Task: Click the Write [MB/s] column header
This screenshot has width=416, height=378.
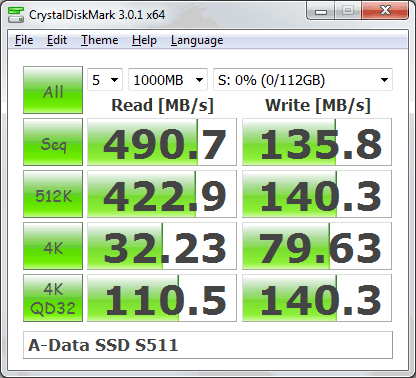Action: coord(318,105)
